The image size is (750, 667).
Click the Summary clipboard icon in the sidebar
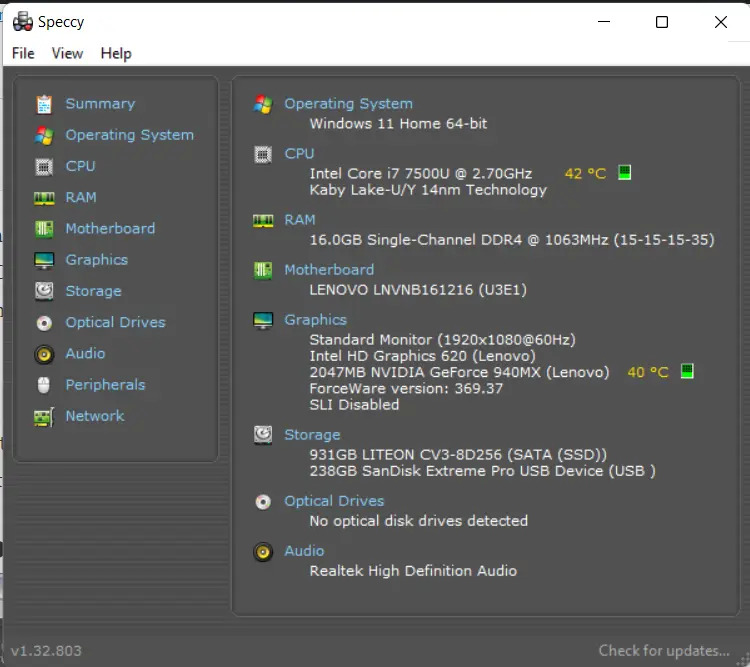tap(44, 104)
